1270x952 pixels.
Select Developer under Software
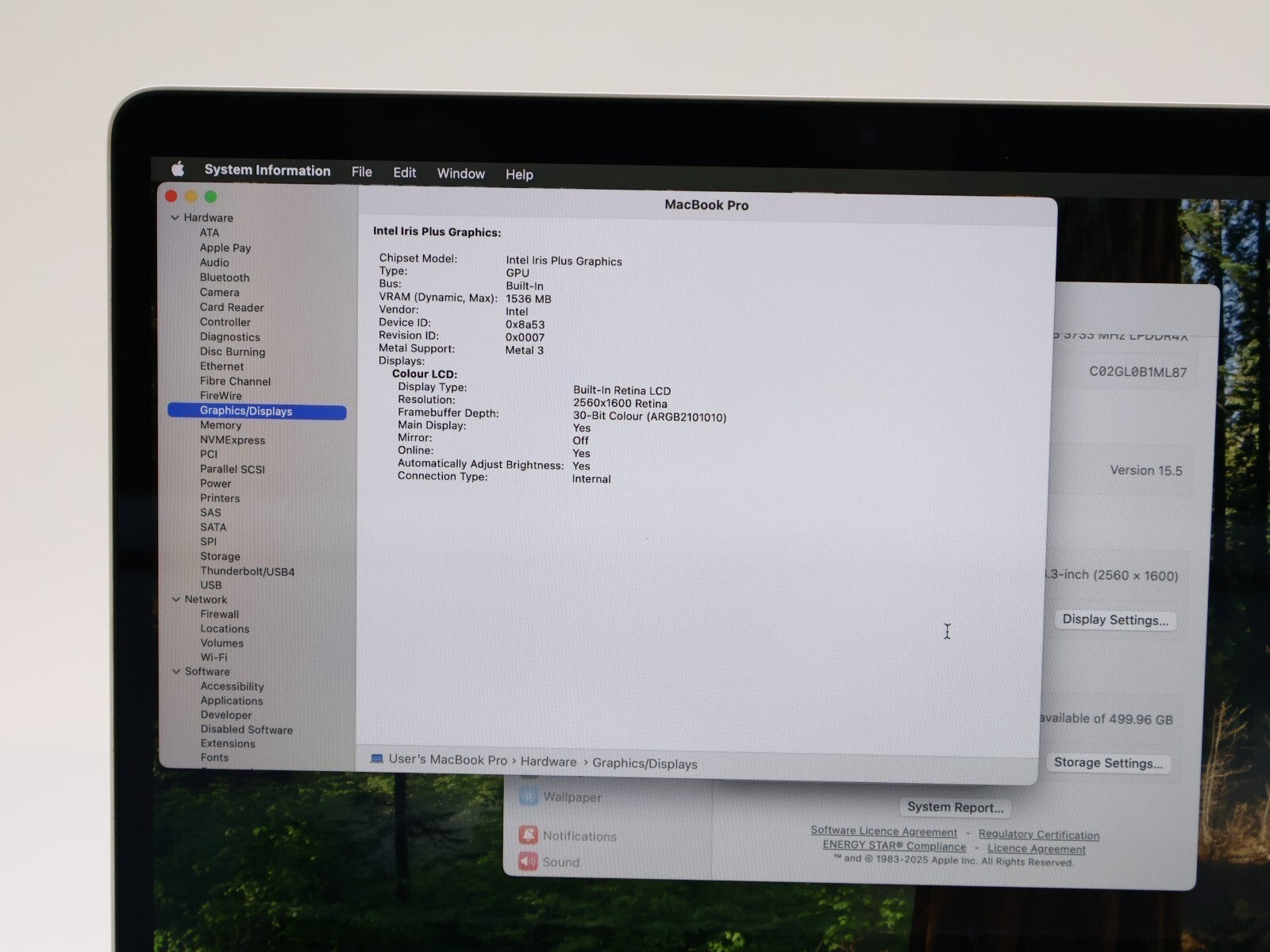click(226, 715)
